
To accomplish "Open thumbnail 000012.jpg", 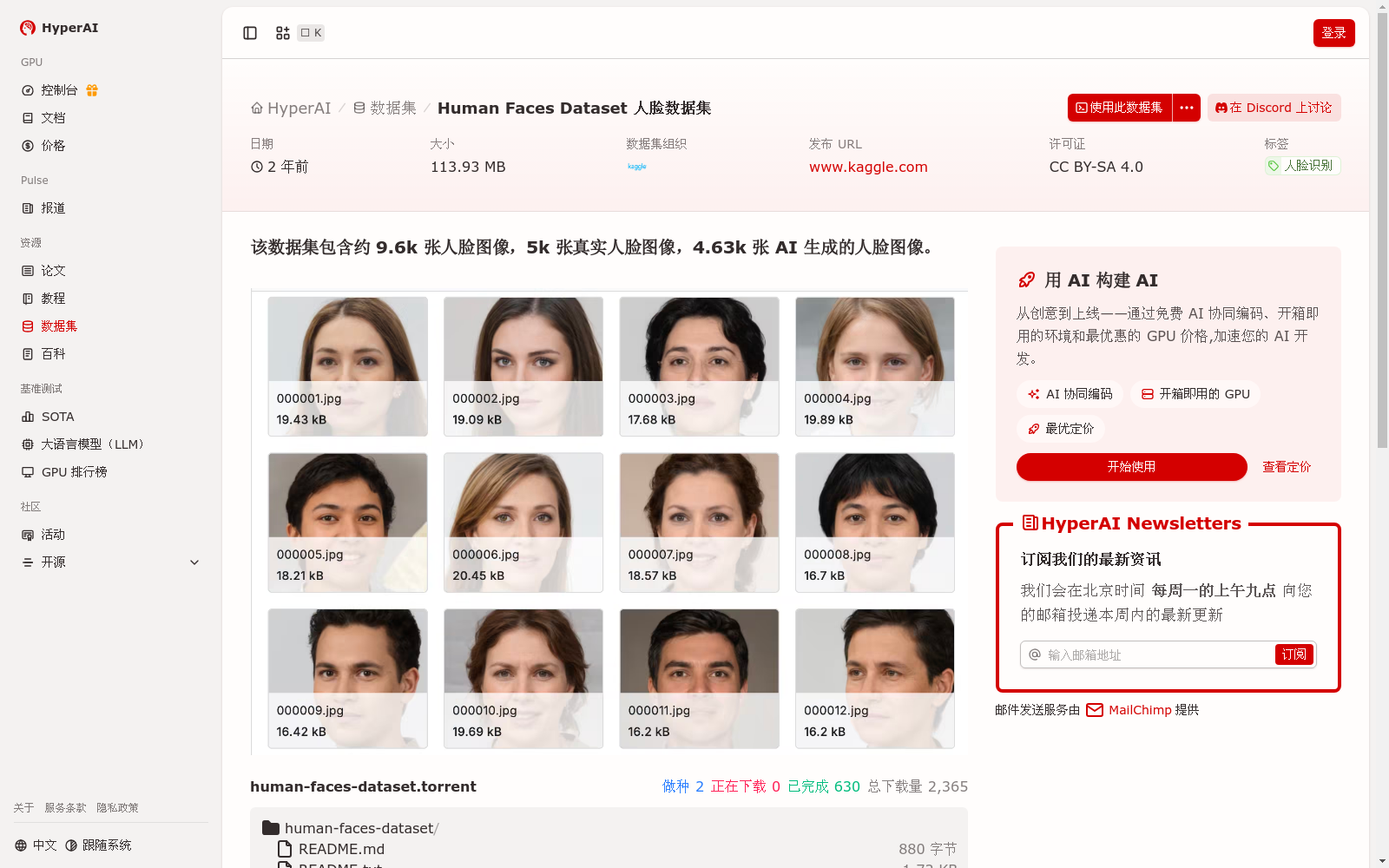I will (x=875, y=679).
